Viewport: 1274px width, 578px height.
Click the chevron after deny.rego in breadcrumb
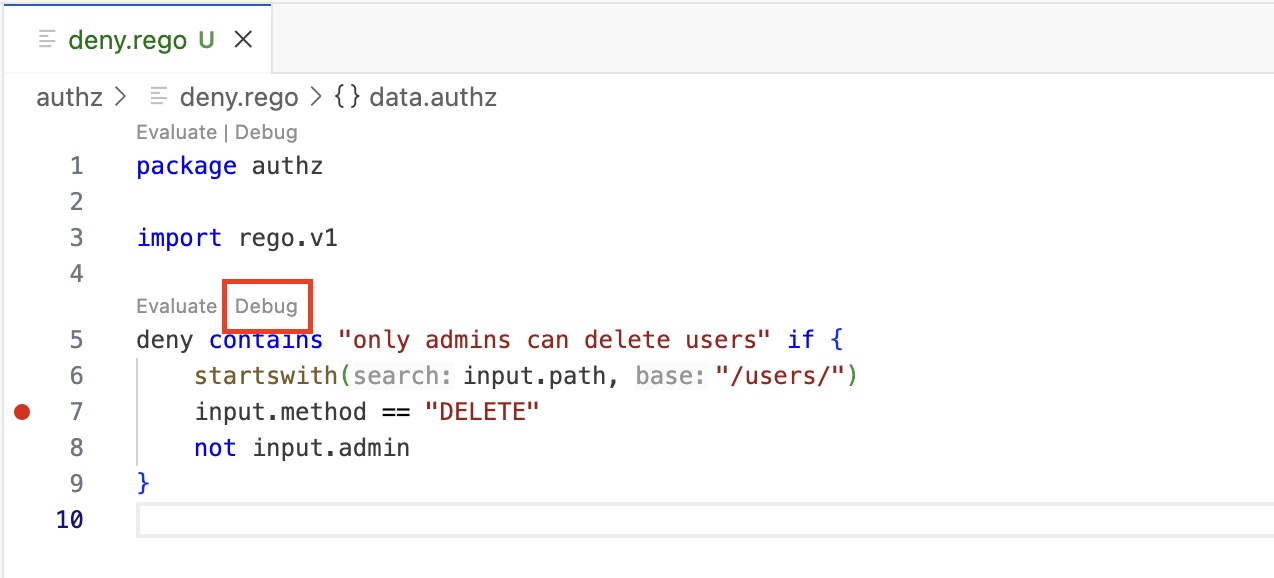coord(316,97)
